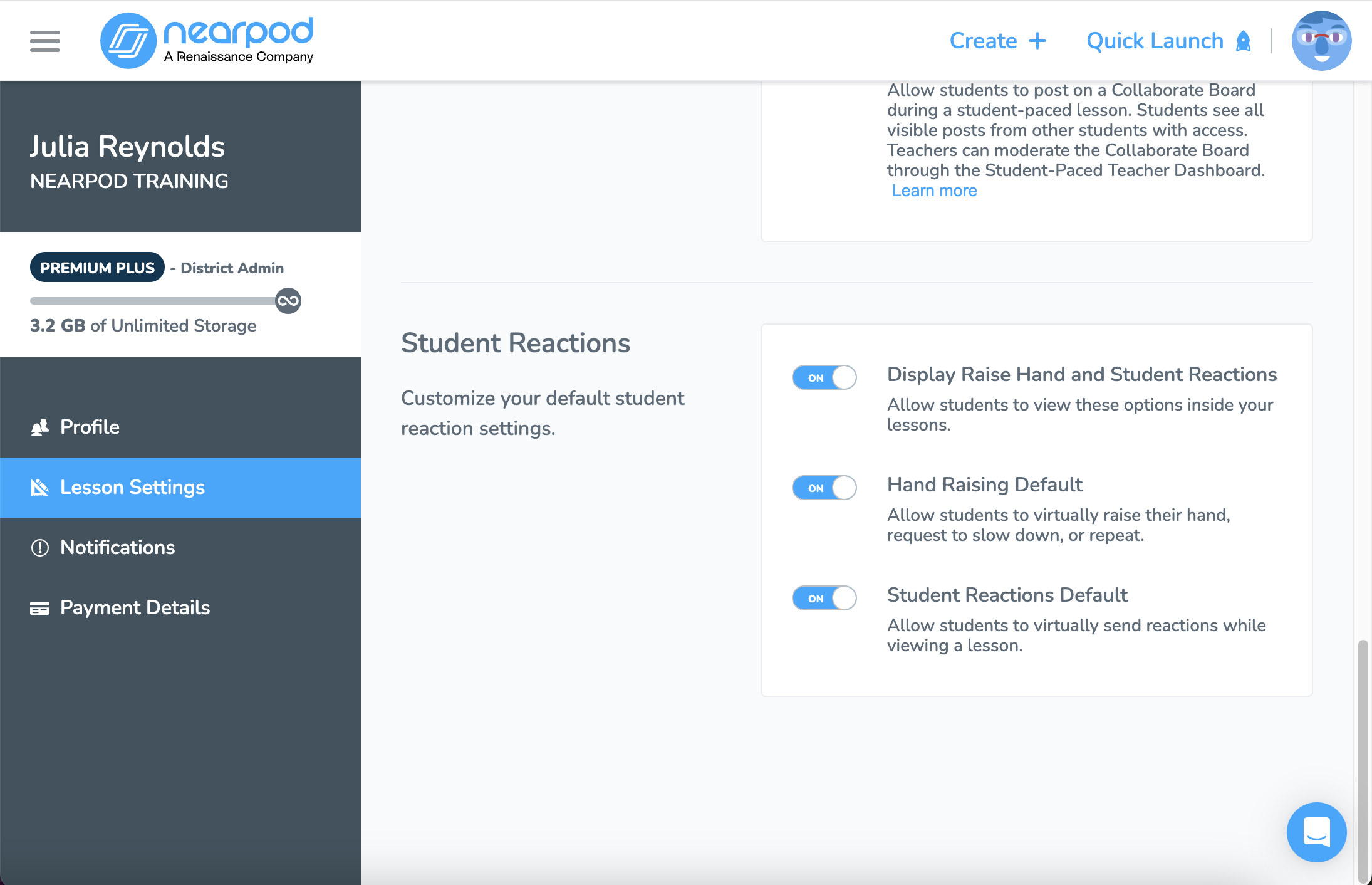Viewport: 1372px width, 885px height.
Task: Open Notifications settings page
Action: pyautogui.click(x=118, y=547)
